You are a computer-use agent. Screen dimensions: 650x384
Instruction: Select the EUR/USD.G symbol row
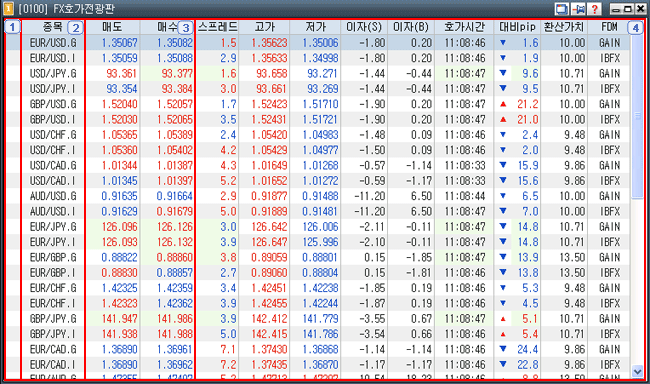click(318, 43)
